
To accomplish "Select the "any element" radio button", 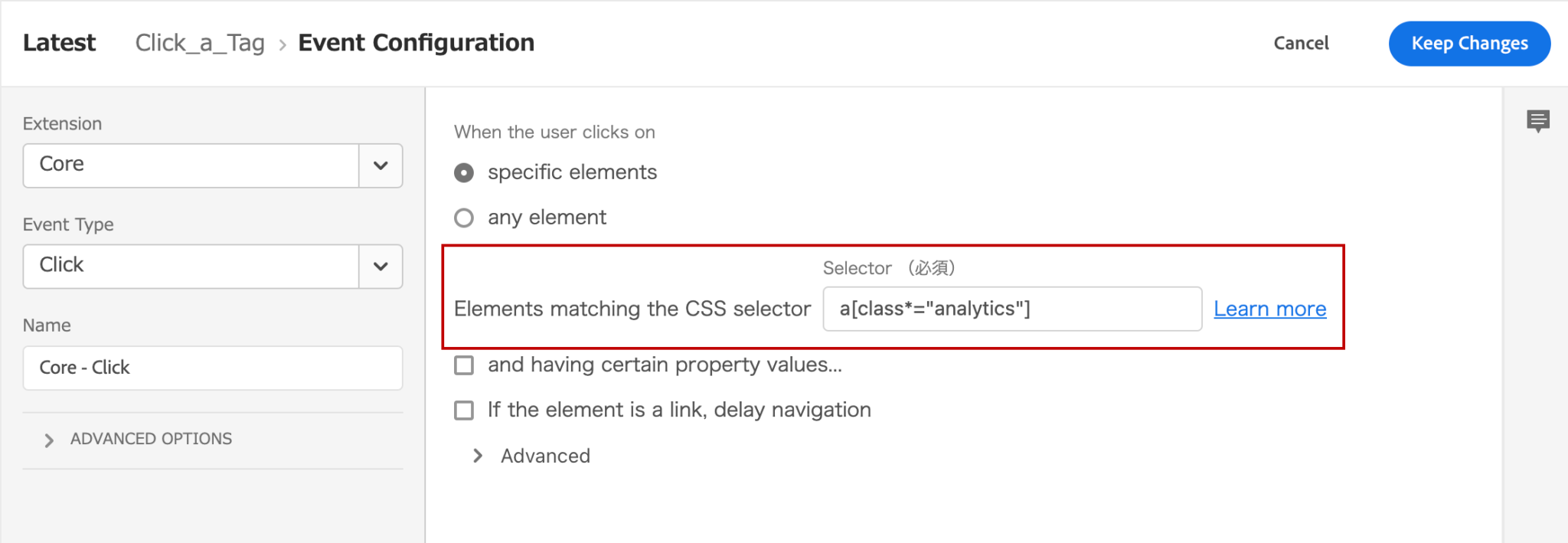I will [x=463, y=218].
